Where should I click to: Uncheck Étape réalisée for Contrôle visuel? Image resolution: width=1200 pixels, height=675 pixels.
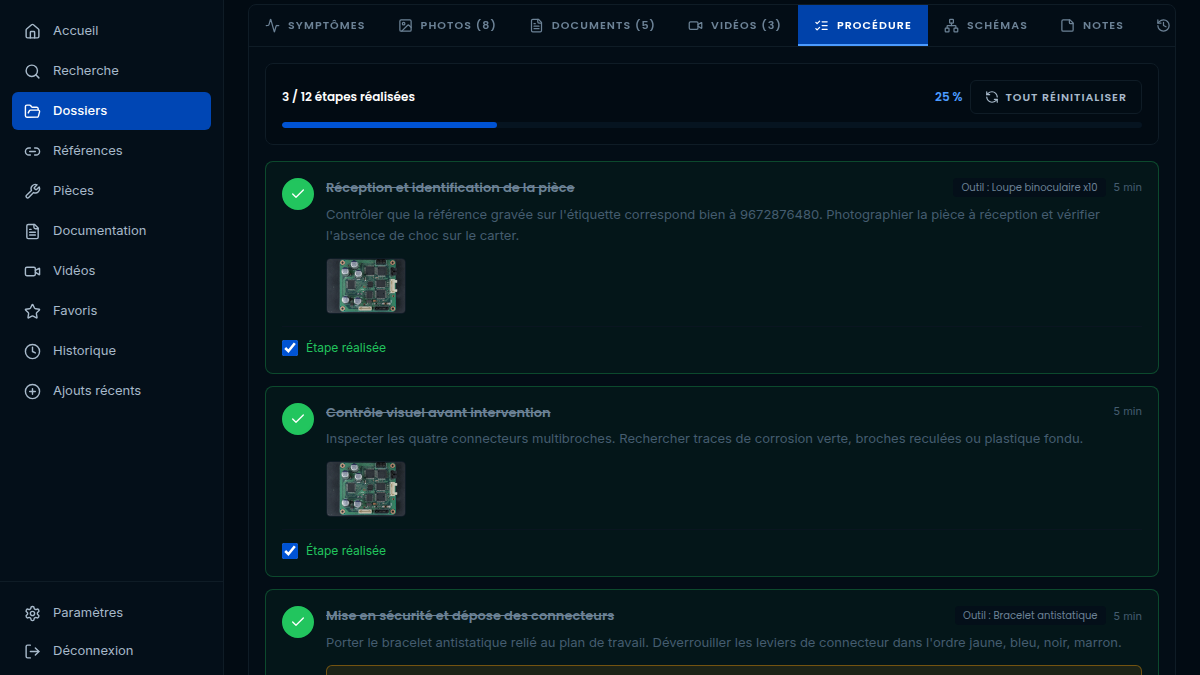[290, 551]
